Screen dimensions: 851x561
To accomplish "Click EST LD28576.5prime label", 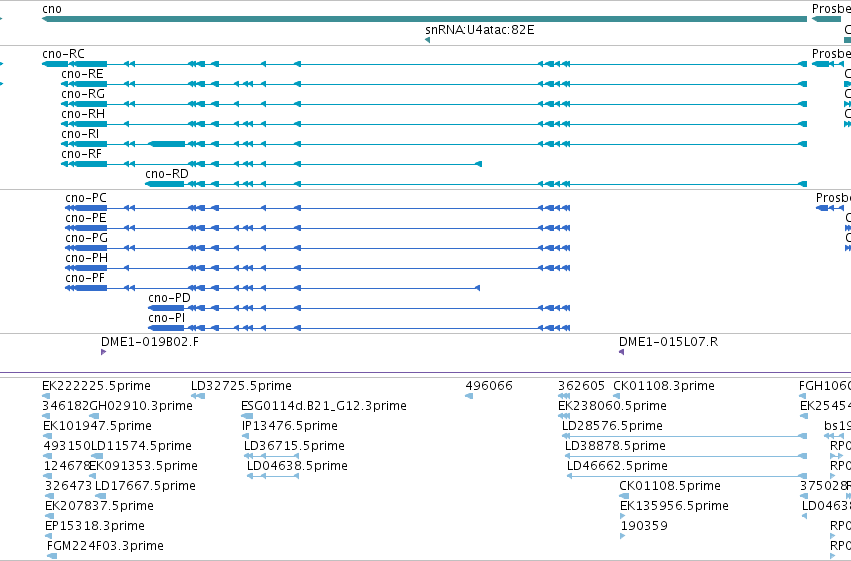I will 612,426.
